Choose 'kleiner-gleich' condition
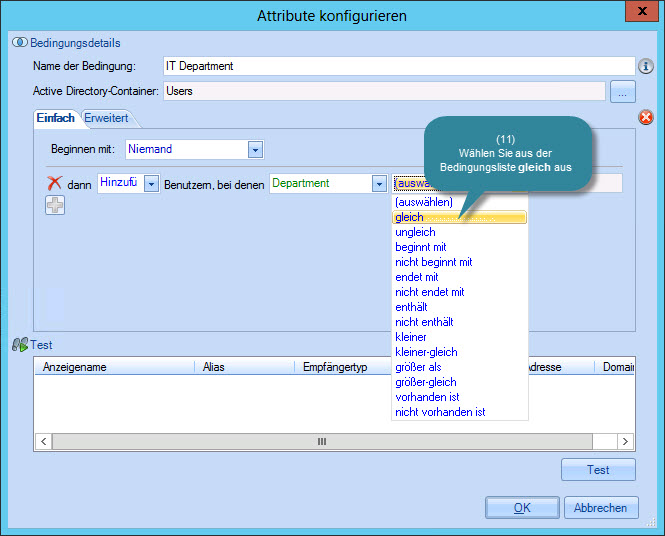The image size is (665, 536). pos(460,352)
